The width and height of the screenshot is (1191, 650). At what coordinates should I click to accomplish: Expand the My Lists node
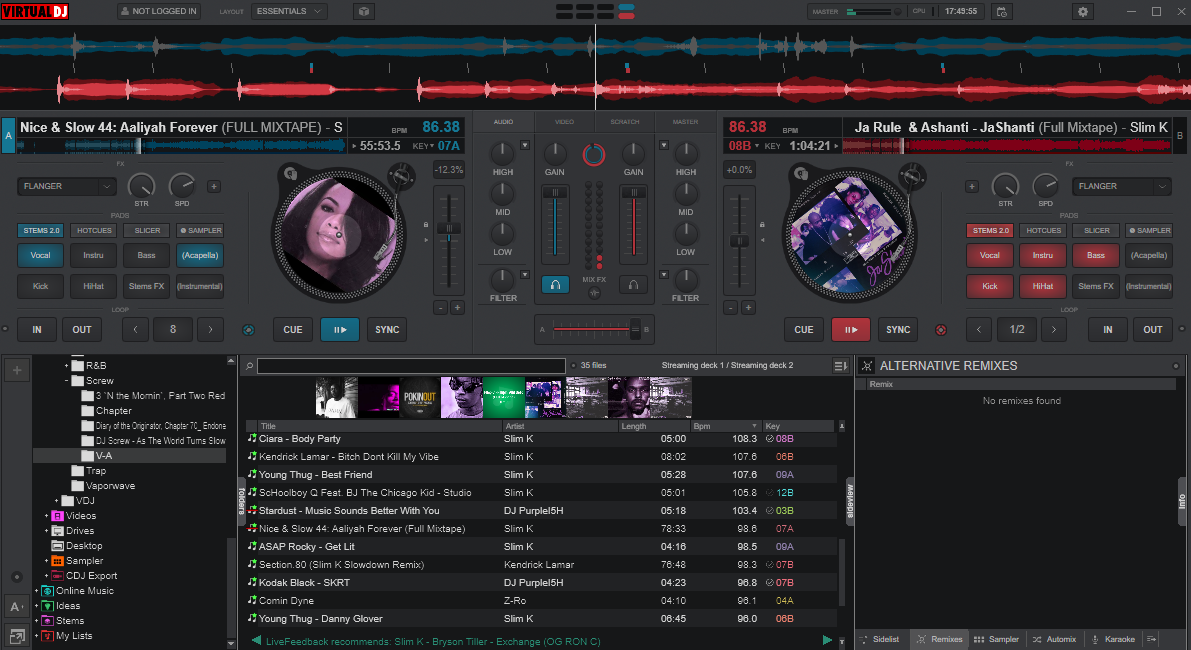click(x=36, y=636)
